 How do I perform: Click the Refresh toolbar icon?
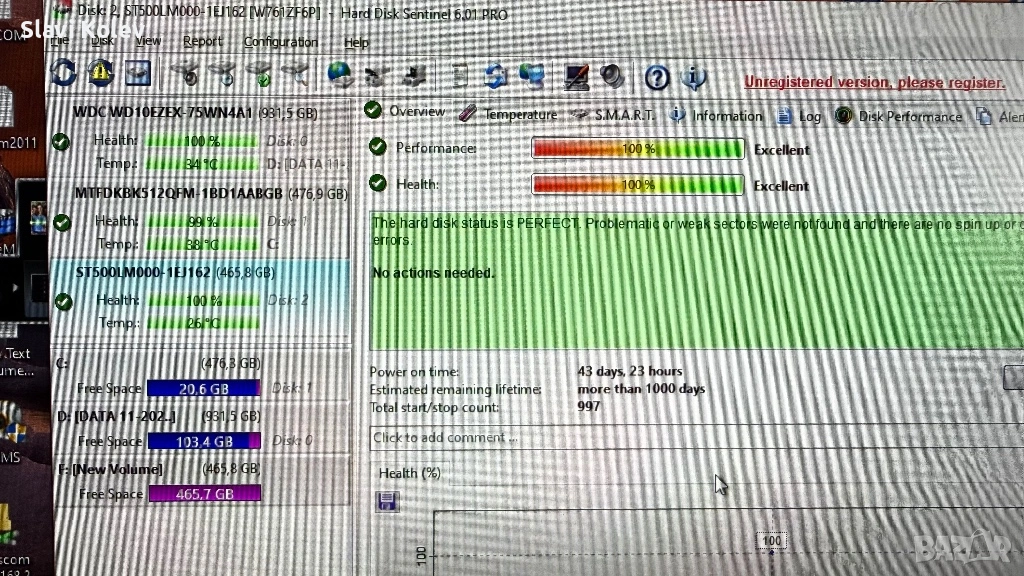pos(63,72)
